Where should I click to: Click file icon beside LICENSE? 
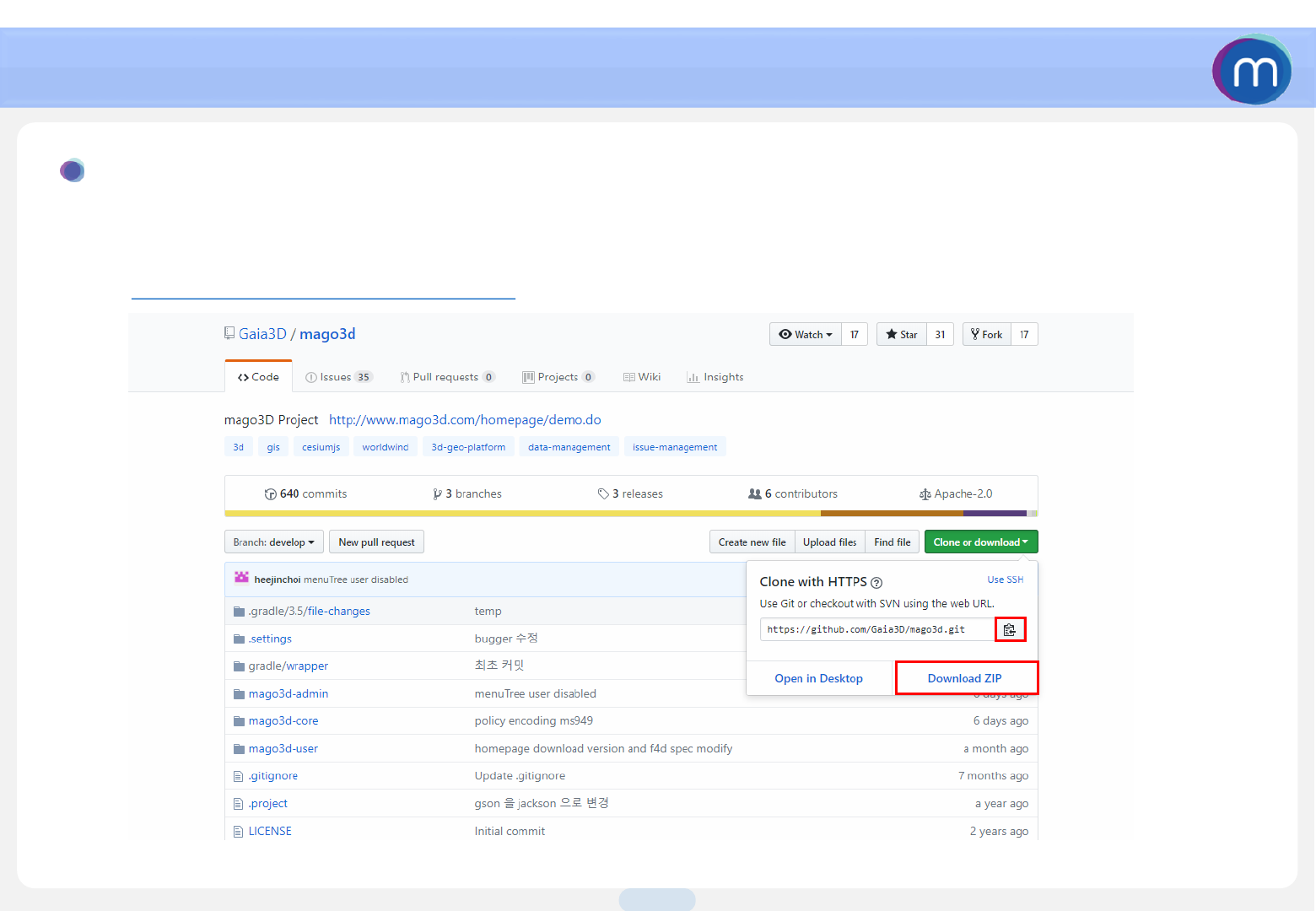coord(239,832)
